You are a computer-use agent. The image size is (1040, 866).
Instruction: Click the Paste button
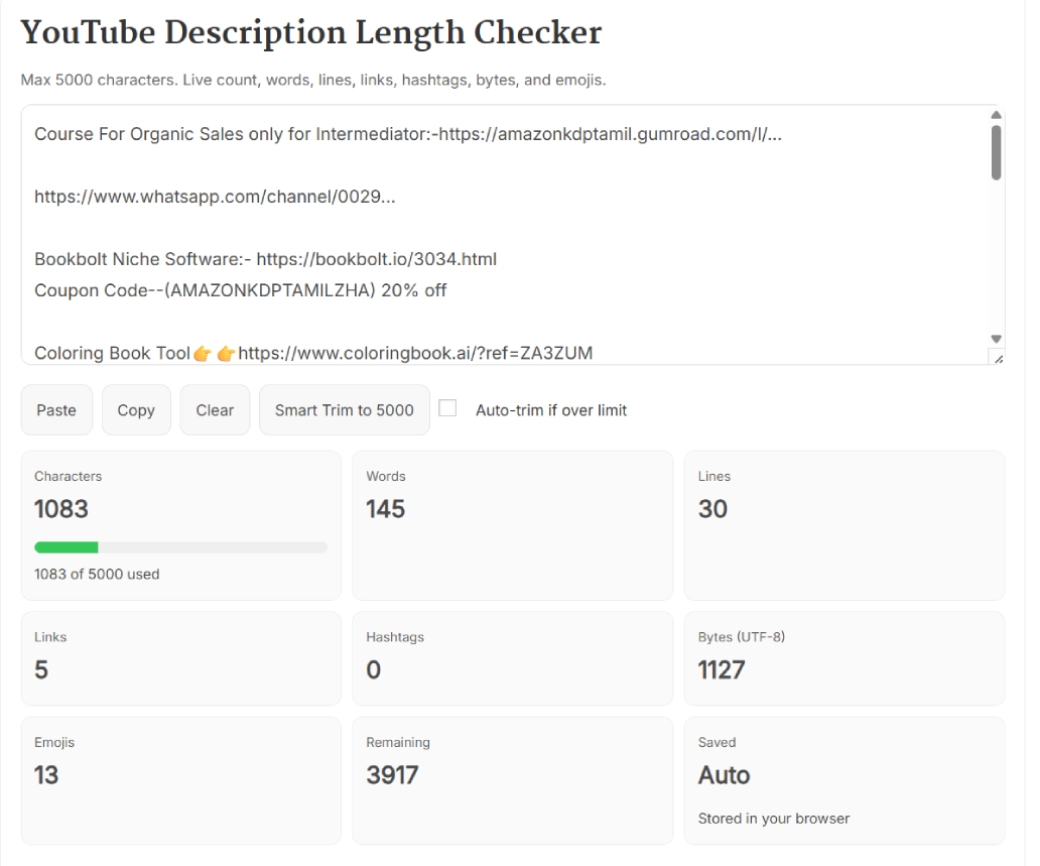click(56, 410)
